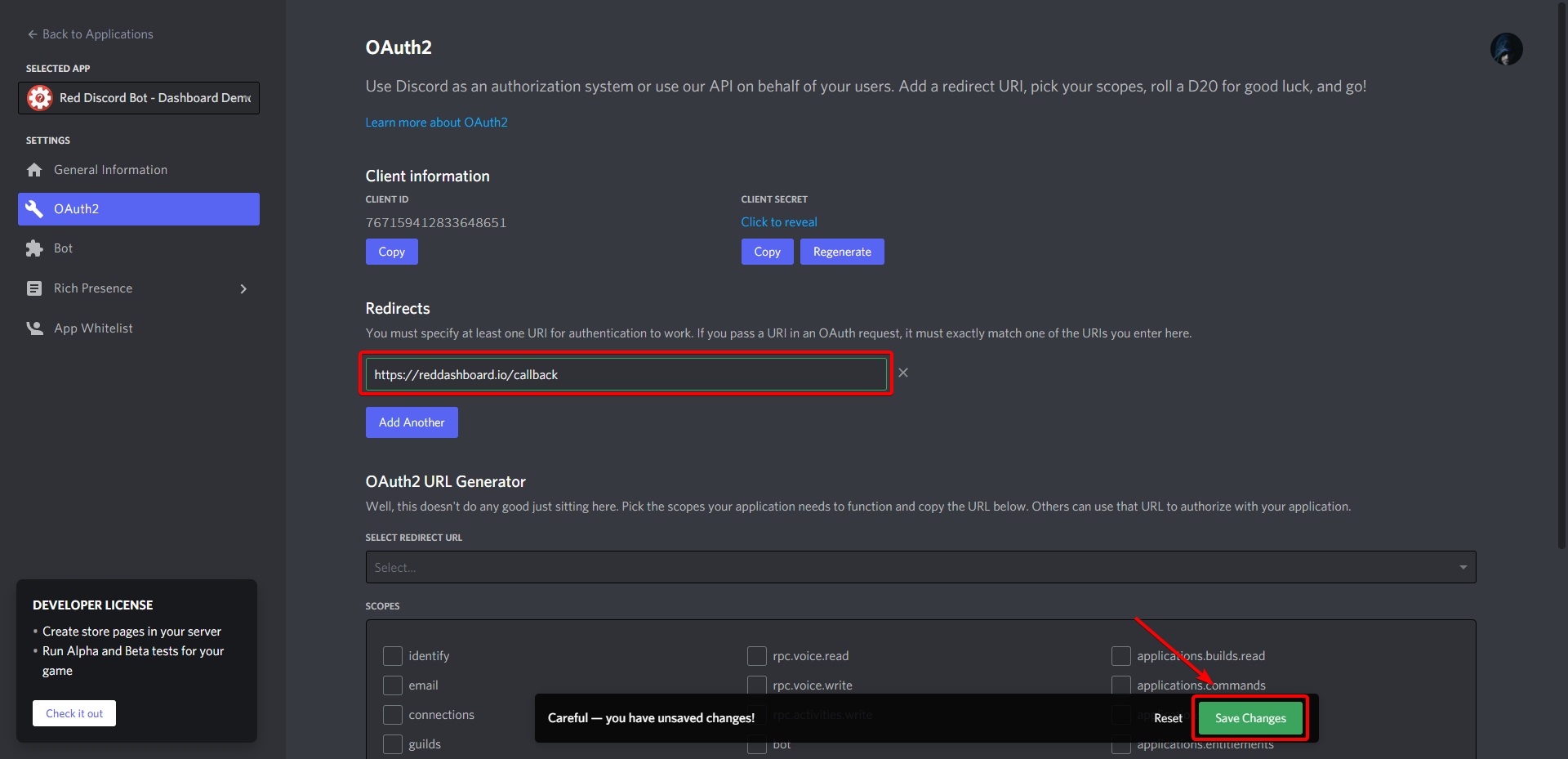Click the Rich Presence document icon
The height and width of the screenshot is (759, 1568).
[x=34, y=288]
